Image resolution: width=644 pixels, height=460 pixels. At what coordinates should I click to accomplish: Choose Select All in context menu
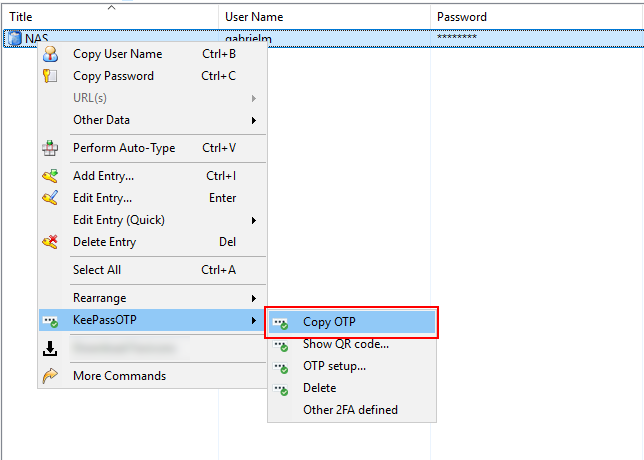[x=97, y=270]
